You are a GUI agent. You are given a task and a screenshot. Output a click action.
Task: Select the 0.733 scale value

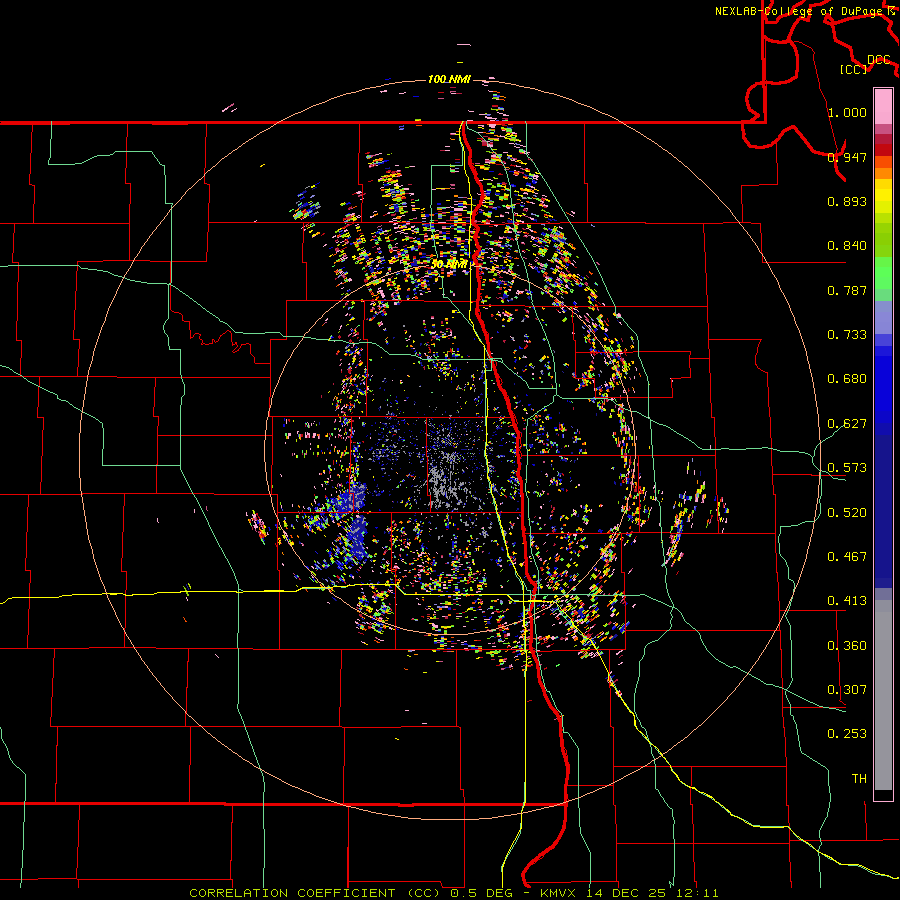pos(847,335)
